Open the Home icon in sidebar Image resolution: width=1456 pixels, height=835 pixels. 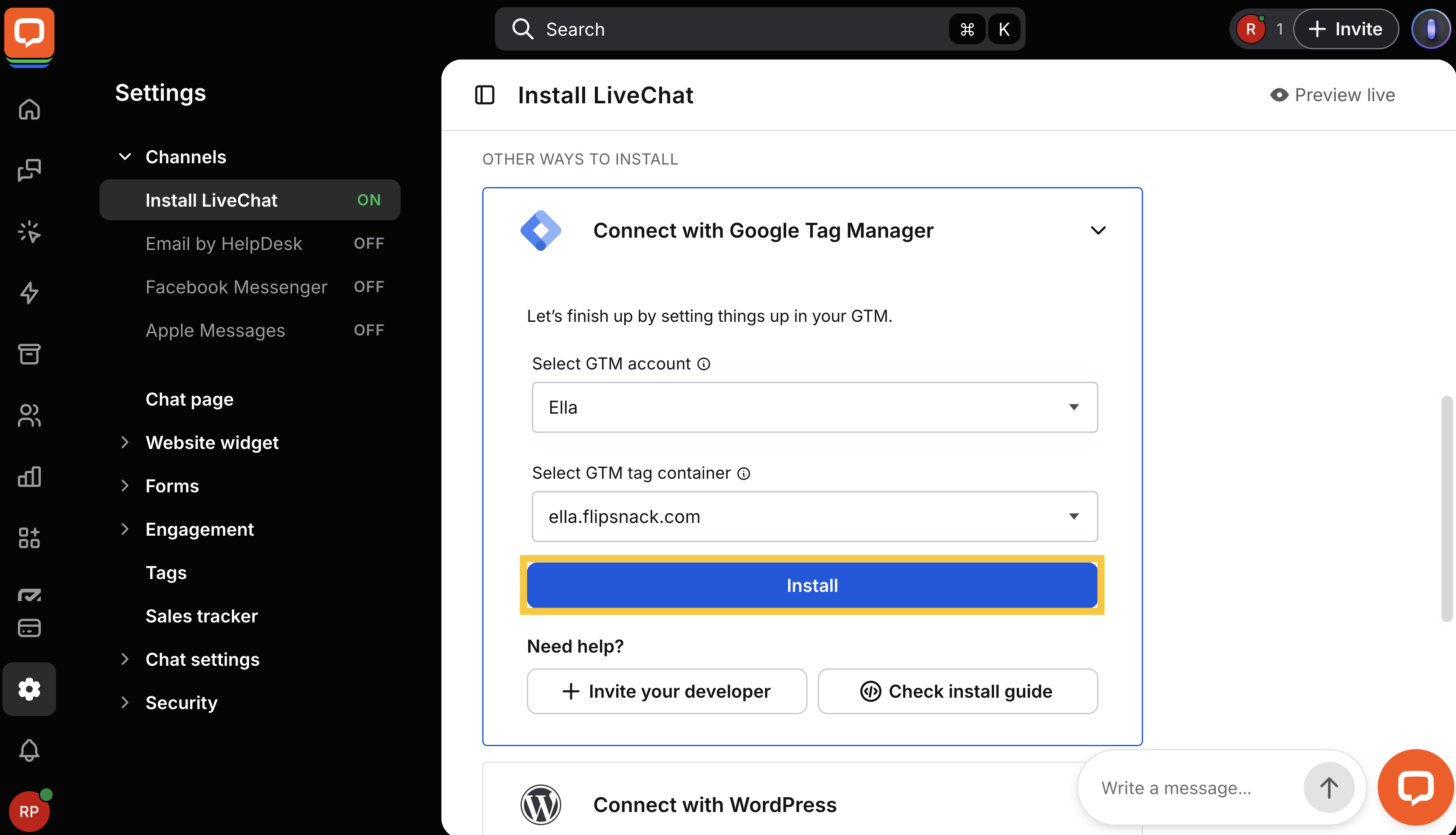point(29,109)
